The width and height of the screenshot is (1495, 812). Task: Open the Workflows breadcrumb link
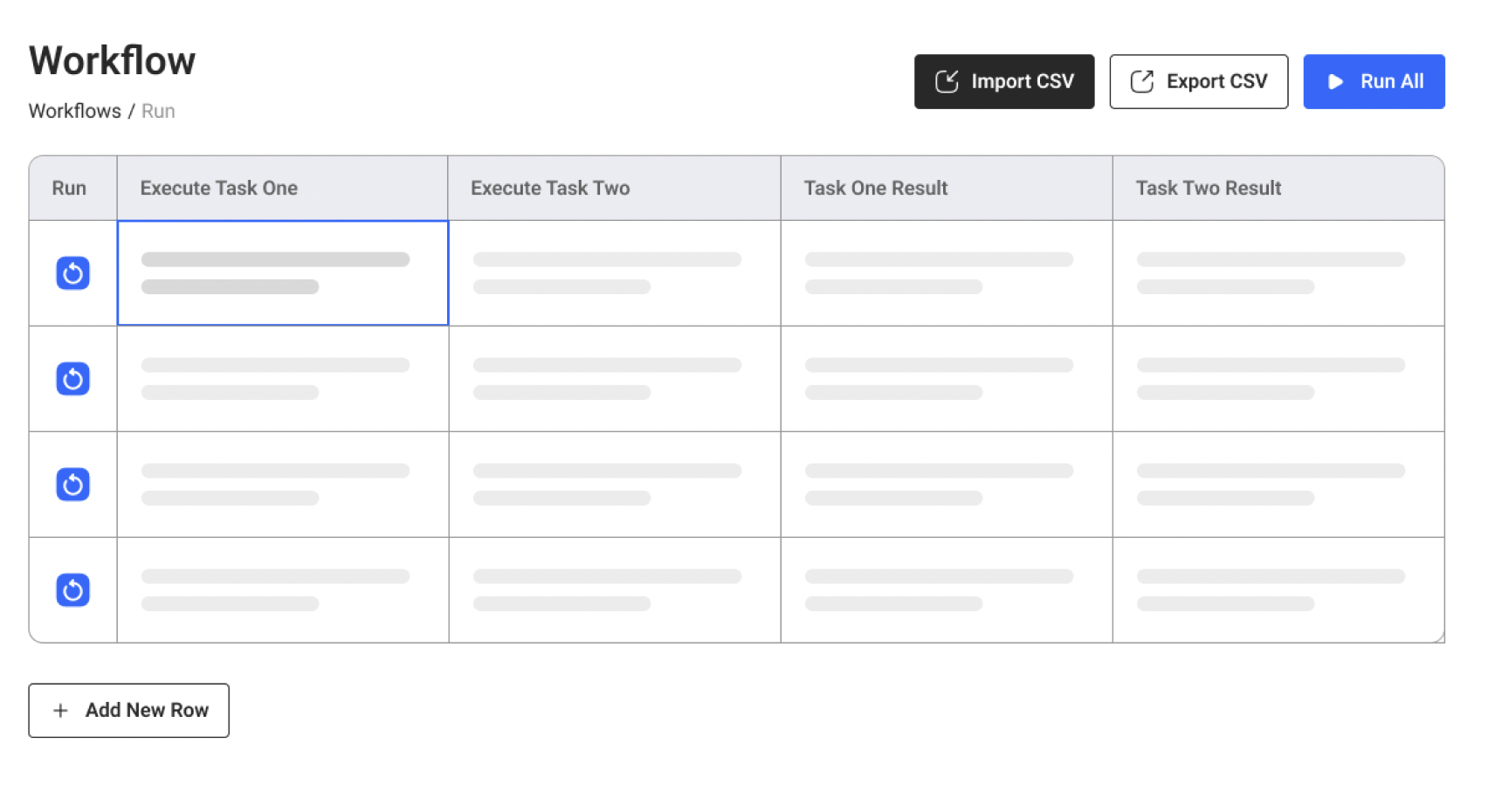pos(74,111)
